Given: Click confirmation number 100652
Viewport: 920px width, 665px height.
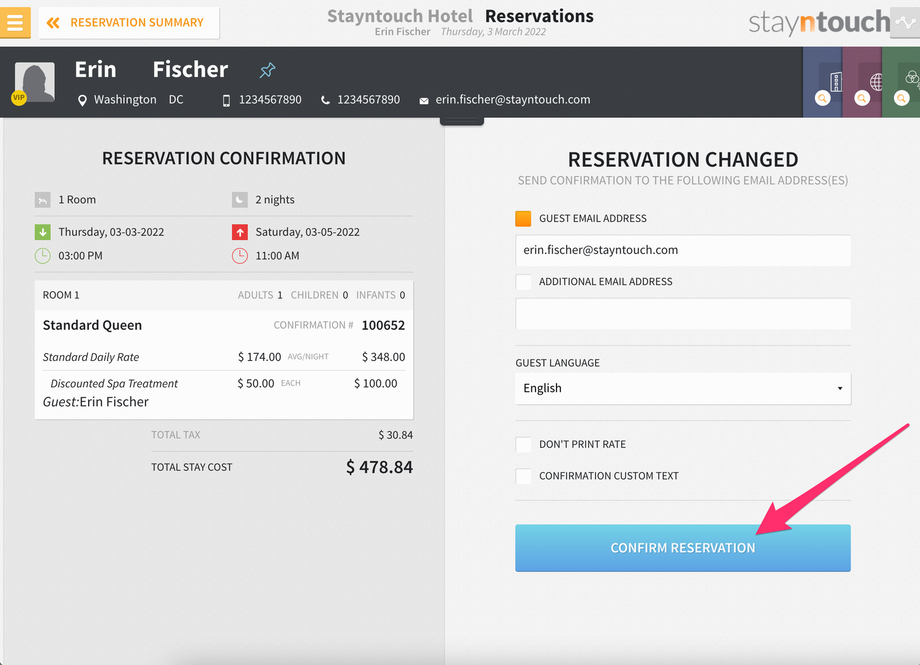Looking at the screenshot, I should (383, 326).
